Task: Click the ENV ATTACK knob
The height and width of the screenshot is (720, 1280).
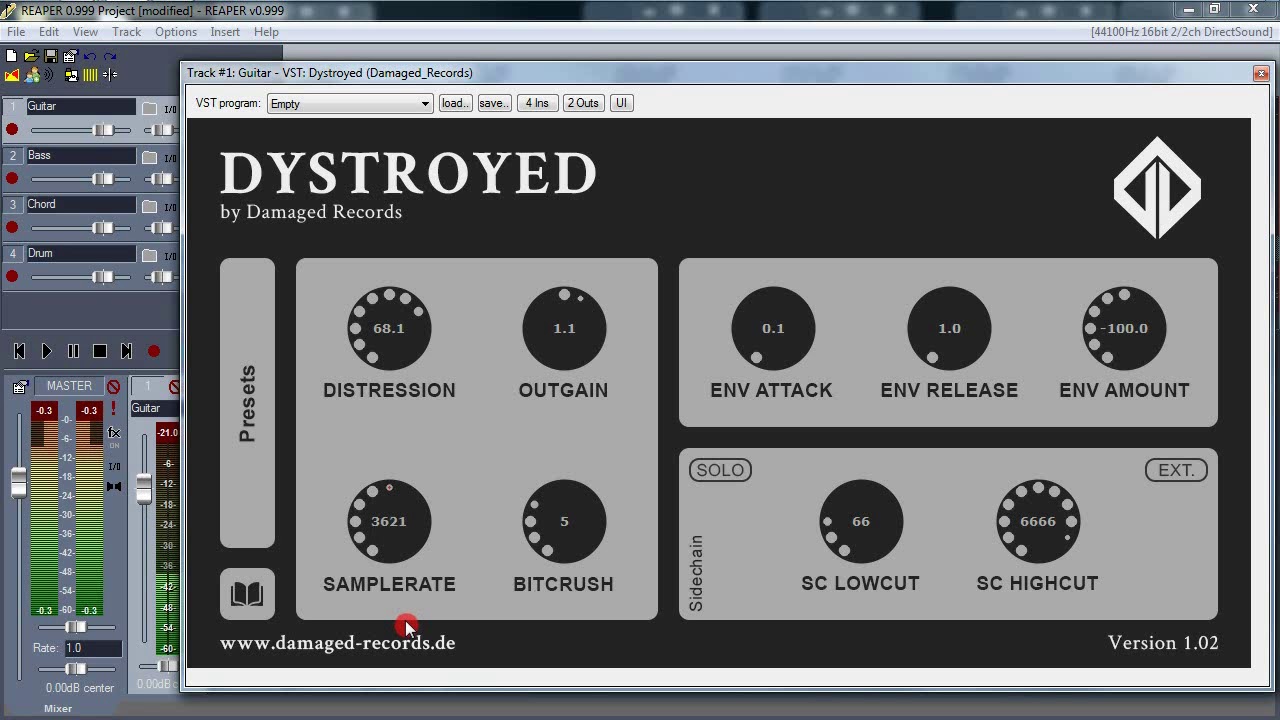Action: 773,328
